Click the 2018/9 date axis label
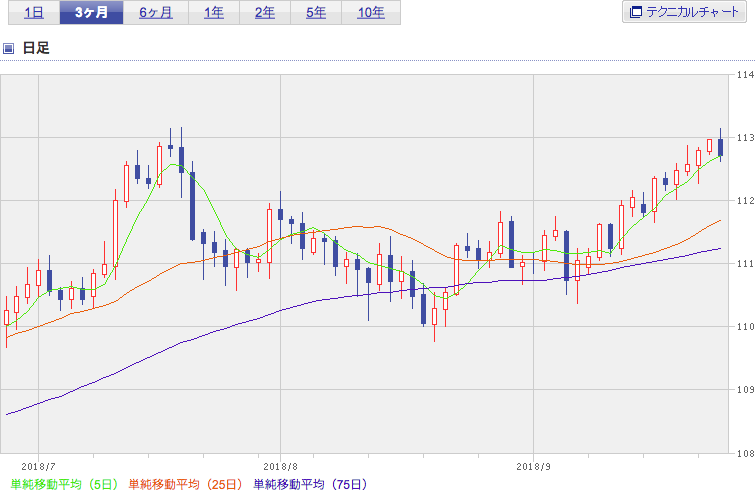Image resolution: width=755 pixels, height=493 pixels. point(534,467)
